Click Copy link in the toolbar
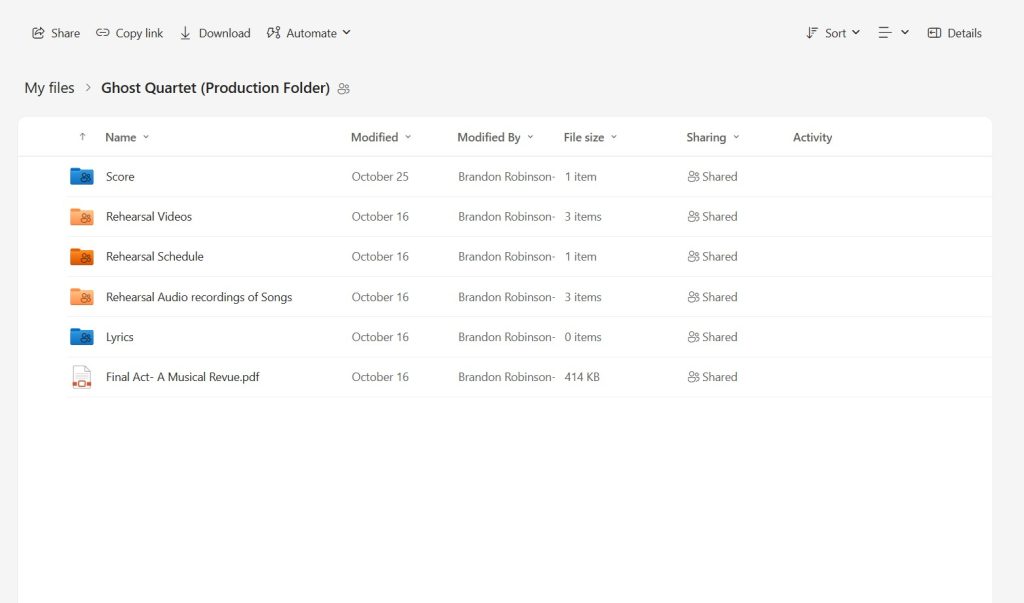The image size is (1024, 603). [x=130, y=33]
